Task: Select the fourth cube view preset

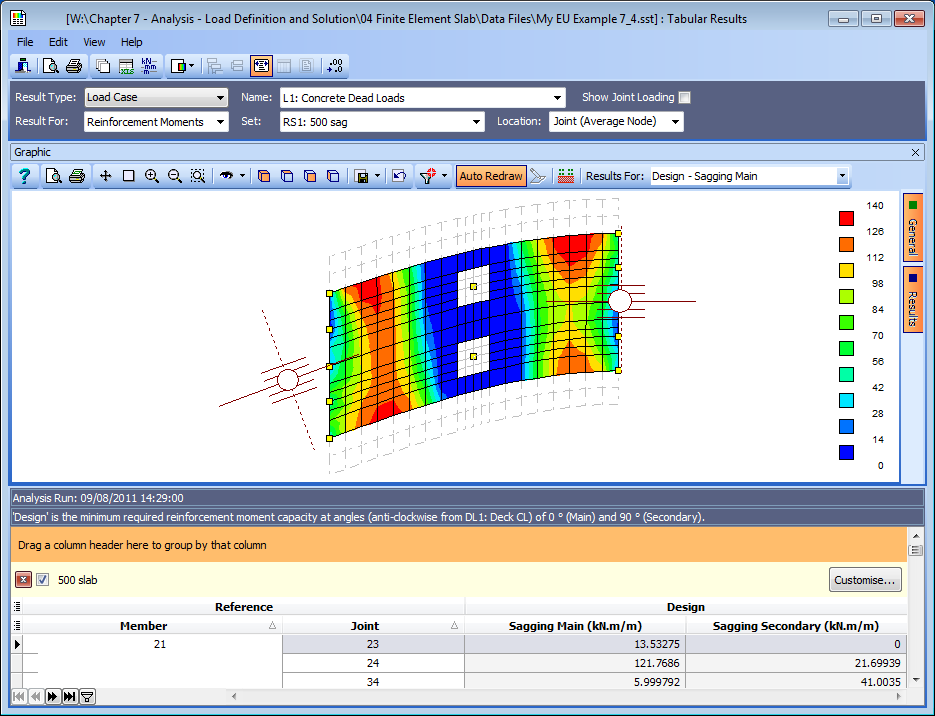Action: click(333, 176)
